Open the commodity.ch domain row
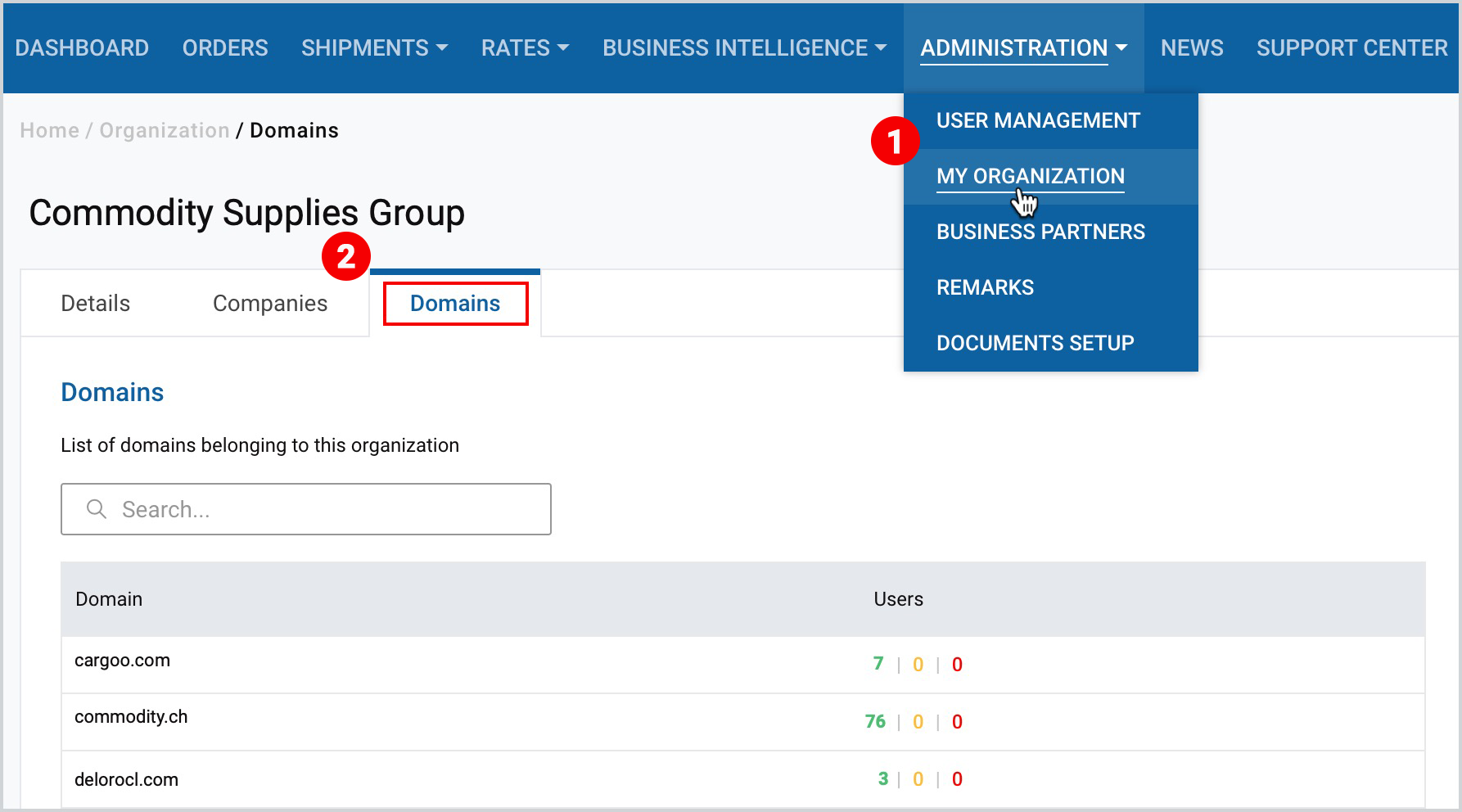1462x812 pixels. 742,722
